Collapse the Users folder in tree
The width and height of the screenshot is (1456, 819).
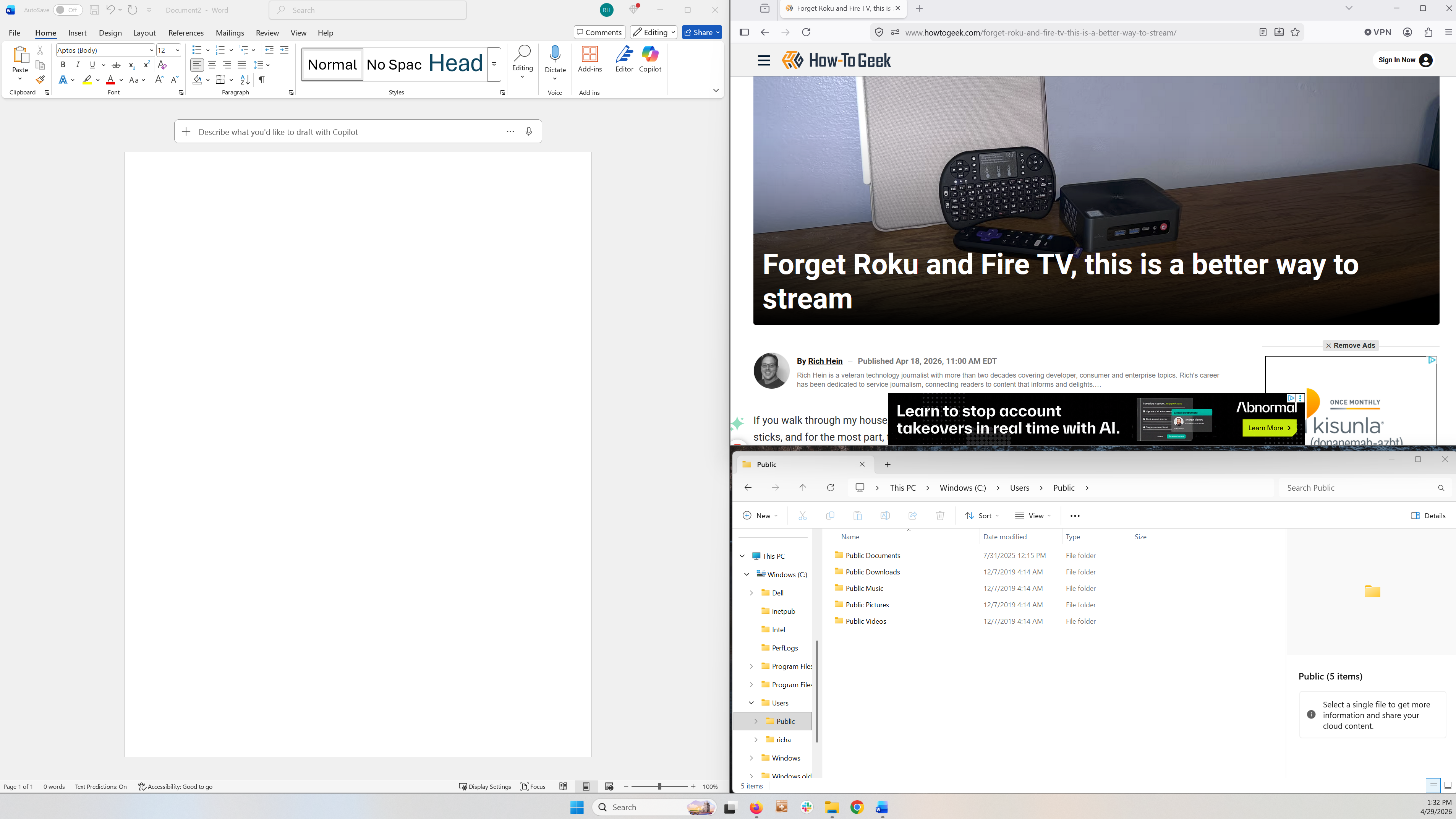[x=751, y=702]
